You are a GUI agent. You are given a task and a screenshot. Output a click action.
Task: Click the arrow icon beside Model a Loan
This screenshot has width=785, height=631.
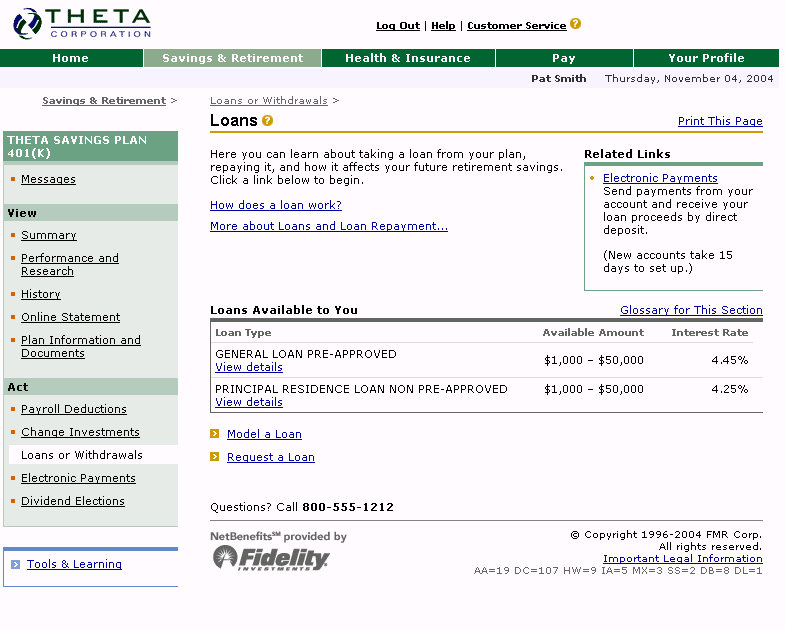coord(214,434)
